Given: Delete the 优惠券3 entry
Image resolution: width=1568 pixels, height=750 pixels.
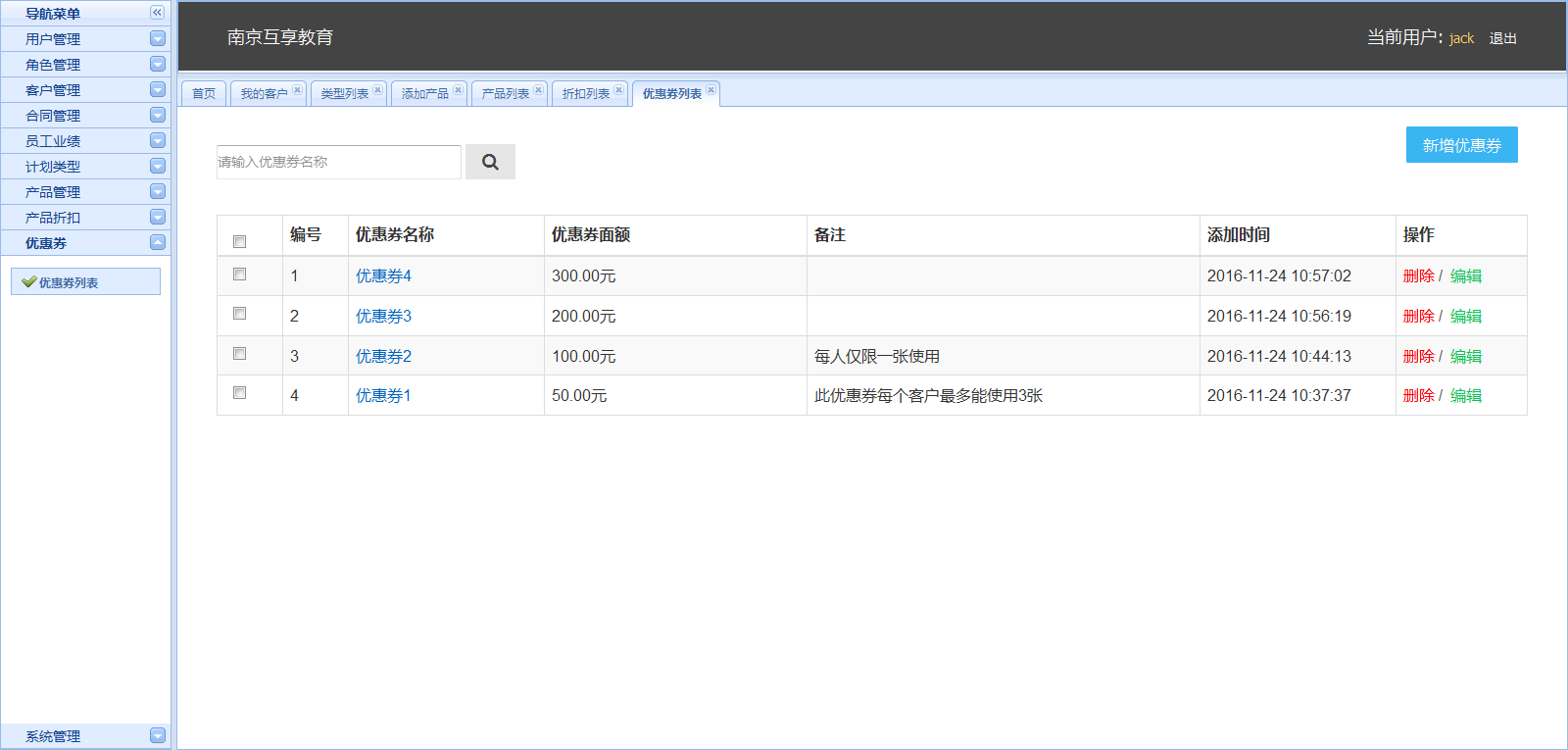Looking at the screenshot, I should coord(1418,316).
